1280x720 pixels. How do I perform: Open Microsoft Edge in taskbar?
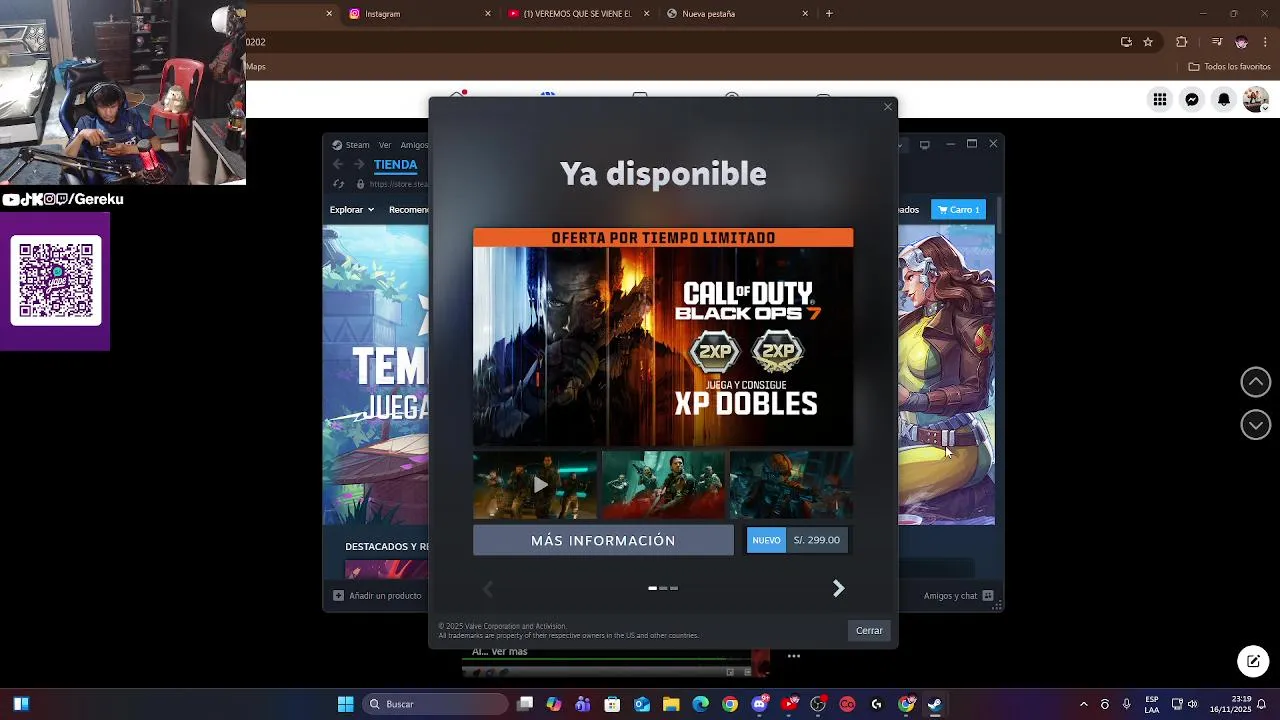[700, 704]
